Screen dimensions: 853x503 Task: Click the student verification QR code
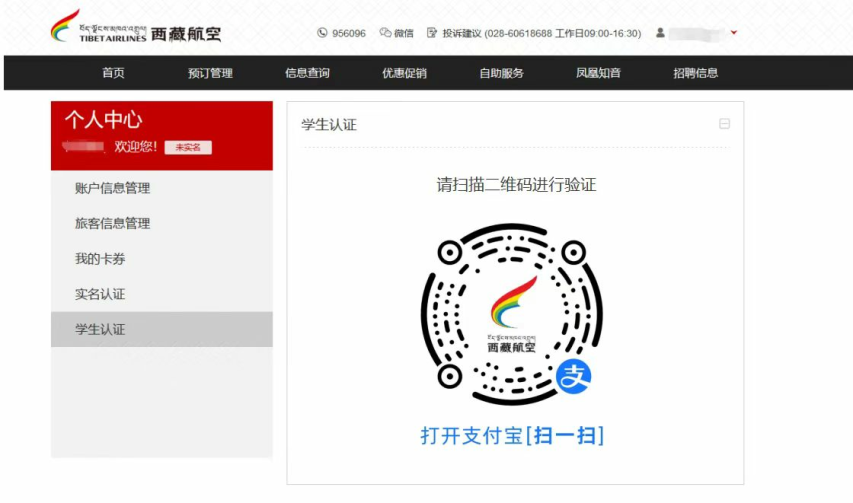point(512,314)
